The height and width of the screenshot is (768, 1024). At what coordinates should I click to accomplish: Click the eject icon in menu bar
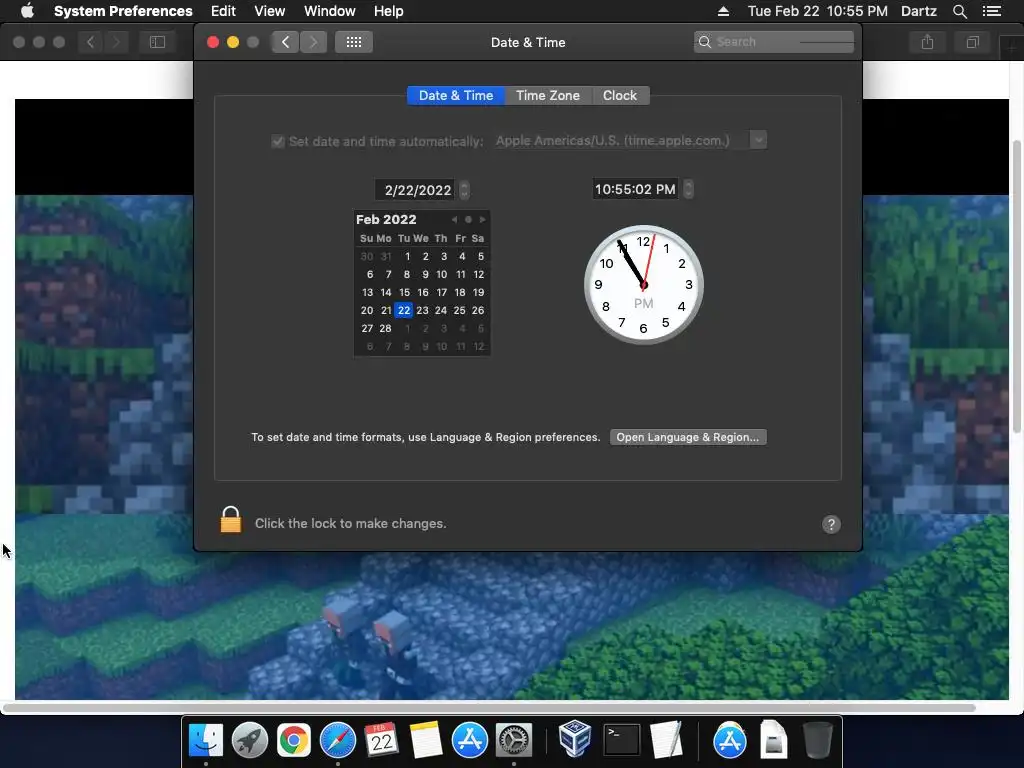tap(723, 11)
